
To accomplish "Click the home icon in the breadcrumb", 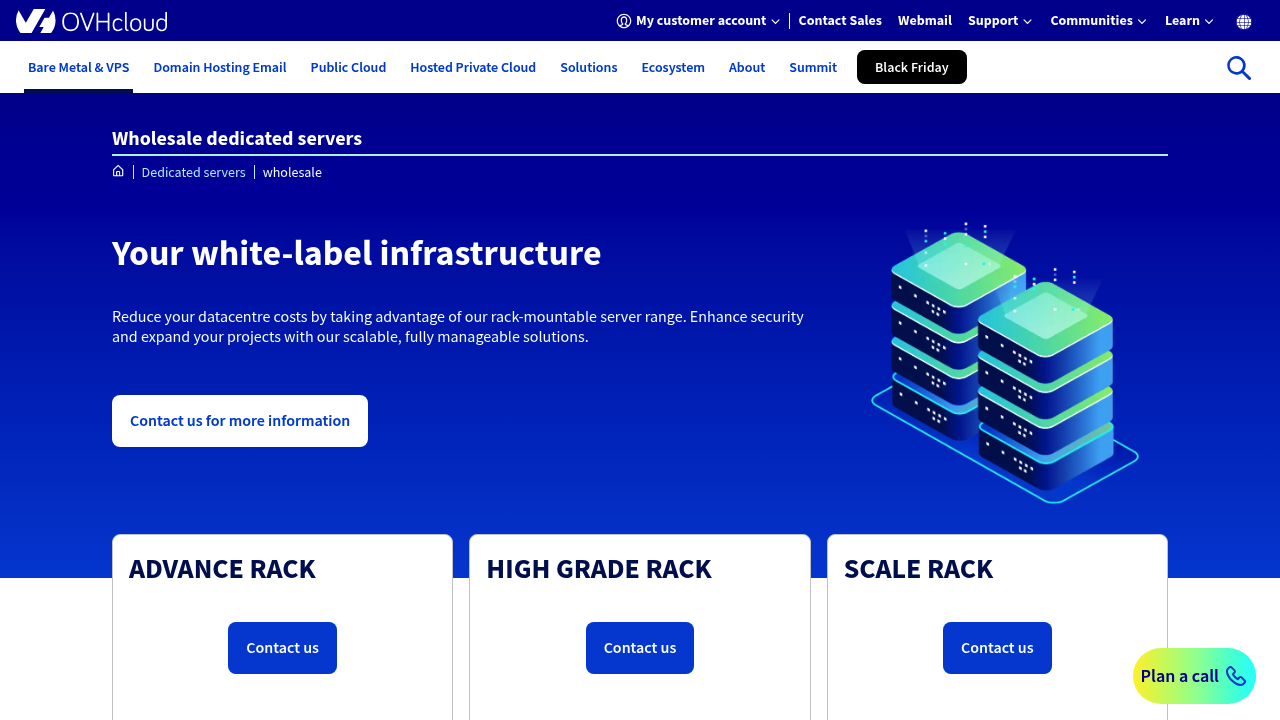I will click(x=118, y=171).
